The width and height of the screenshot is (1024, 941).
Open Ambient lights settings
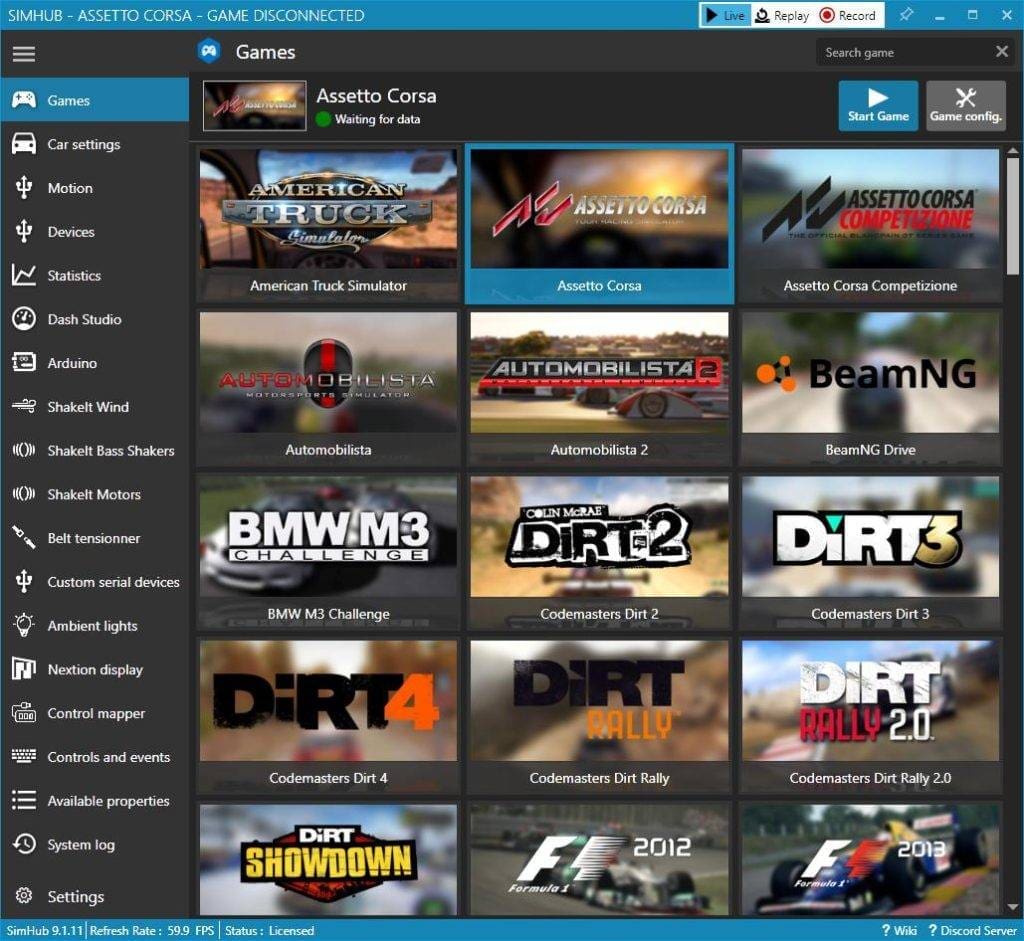(x=88, y=625)
